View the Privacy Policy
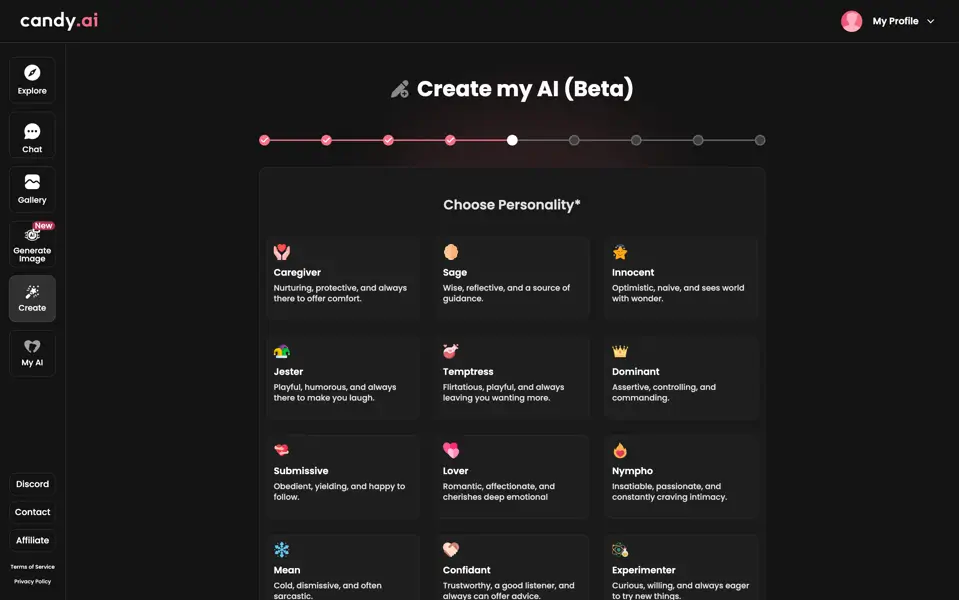The height and width of the screenshot is (600, 960). pos(33,581)
